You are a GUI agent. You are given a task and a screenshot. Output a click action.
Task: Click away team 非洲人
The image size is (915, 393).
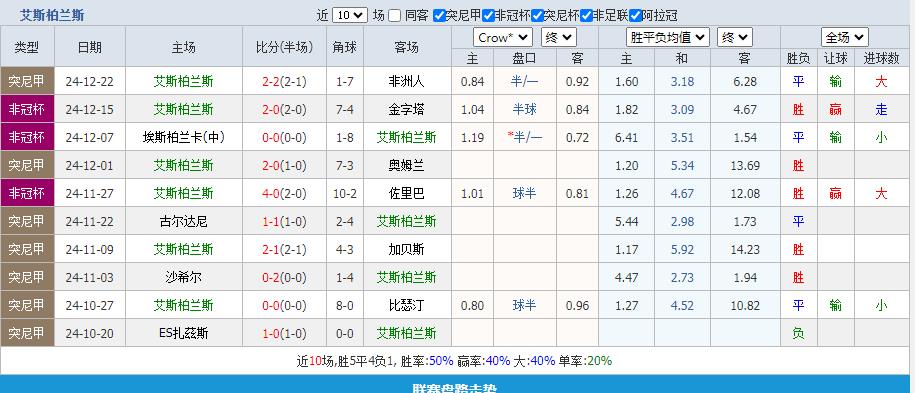click(x=407, y=81)
